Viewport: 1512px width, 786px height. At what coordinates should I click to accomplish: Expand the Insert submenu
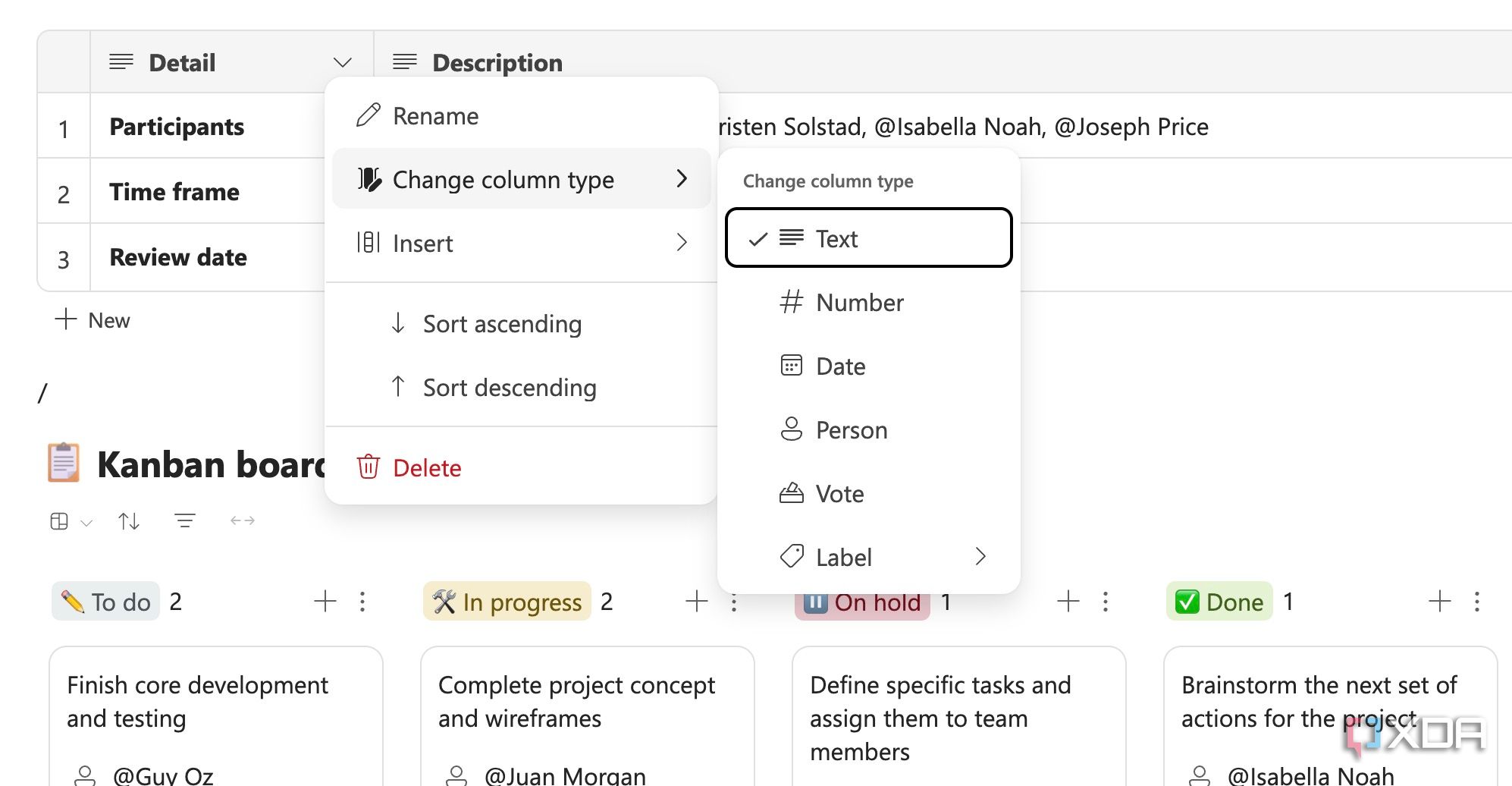(x=422, y=243)
